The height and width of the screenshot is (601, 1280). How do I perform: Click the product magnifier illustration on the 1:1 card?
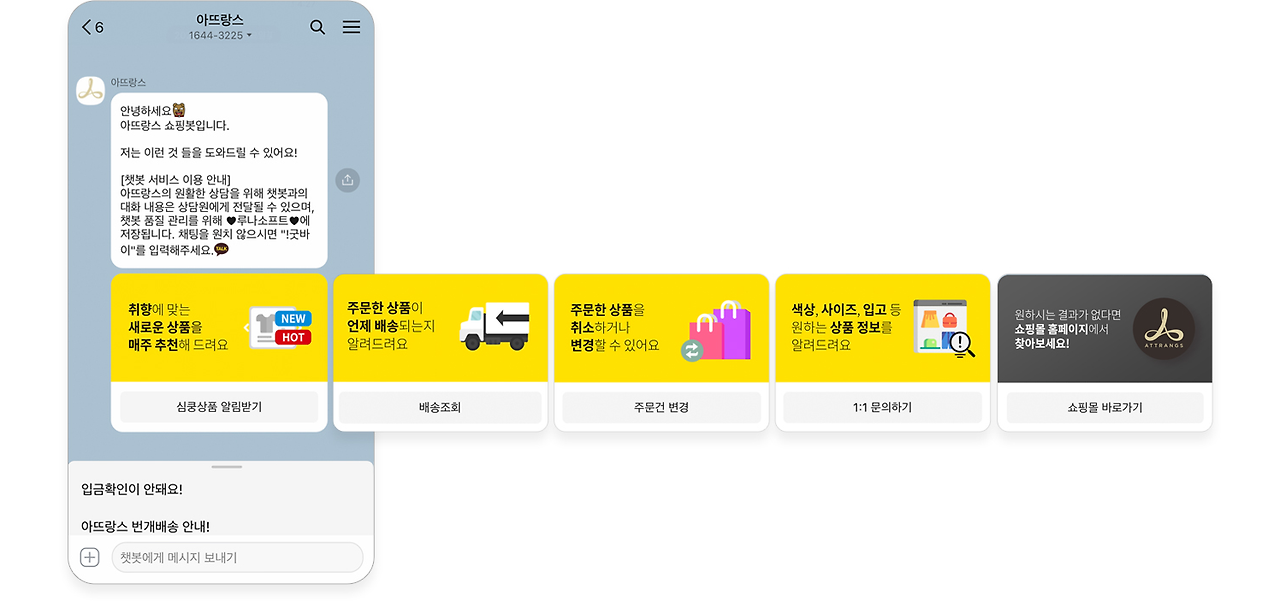click(944, 326)
